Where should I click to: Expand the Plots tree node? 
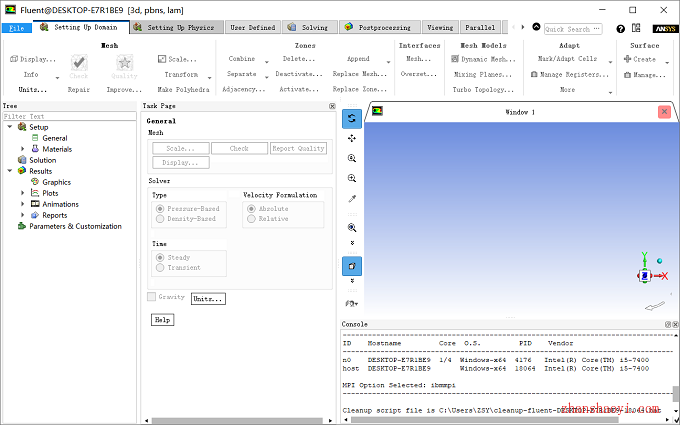tap(23, 193)
